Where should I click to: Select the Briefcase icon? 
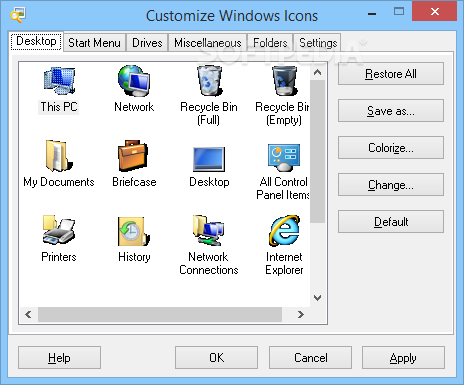133,156
